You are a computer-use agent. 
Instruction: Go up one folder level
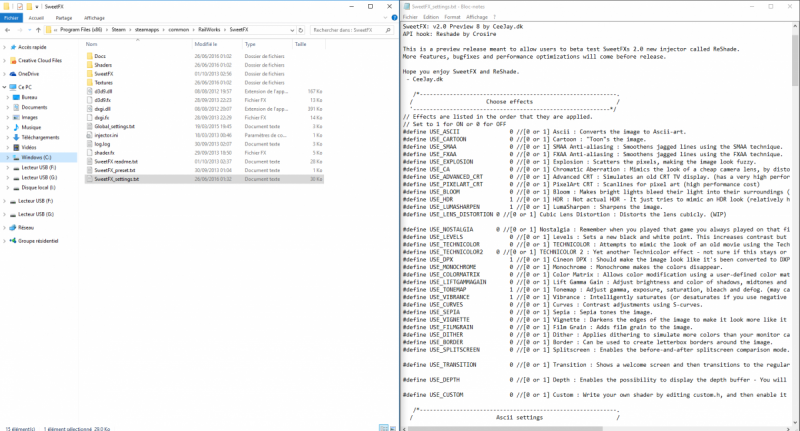(38, 30)
